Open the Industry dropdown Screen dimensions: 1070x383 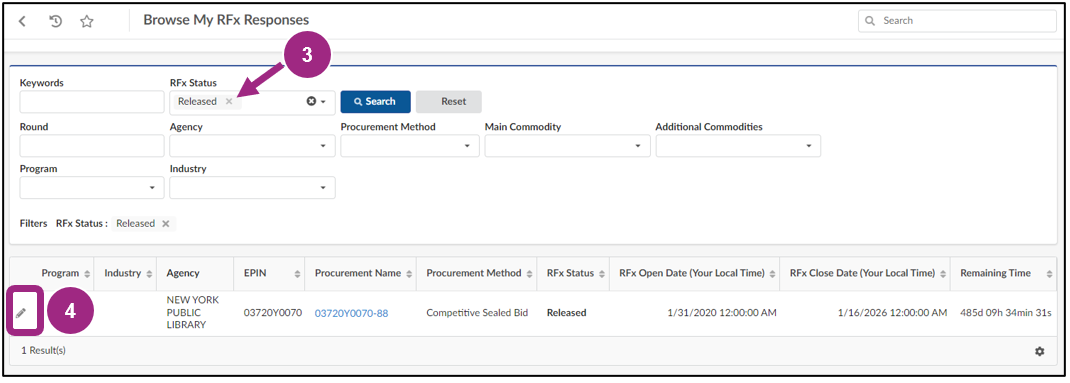click(x=252, y=188)
